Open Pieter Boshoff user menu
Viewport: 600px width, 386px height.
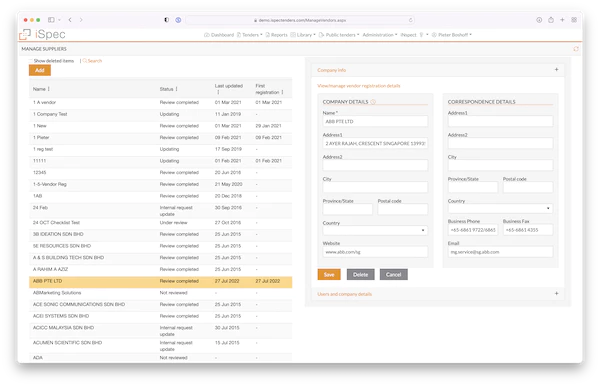452,35
